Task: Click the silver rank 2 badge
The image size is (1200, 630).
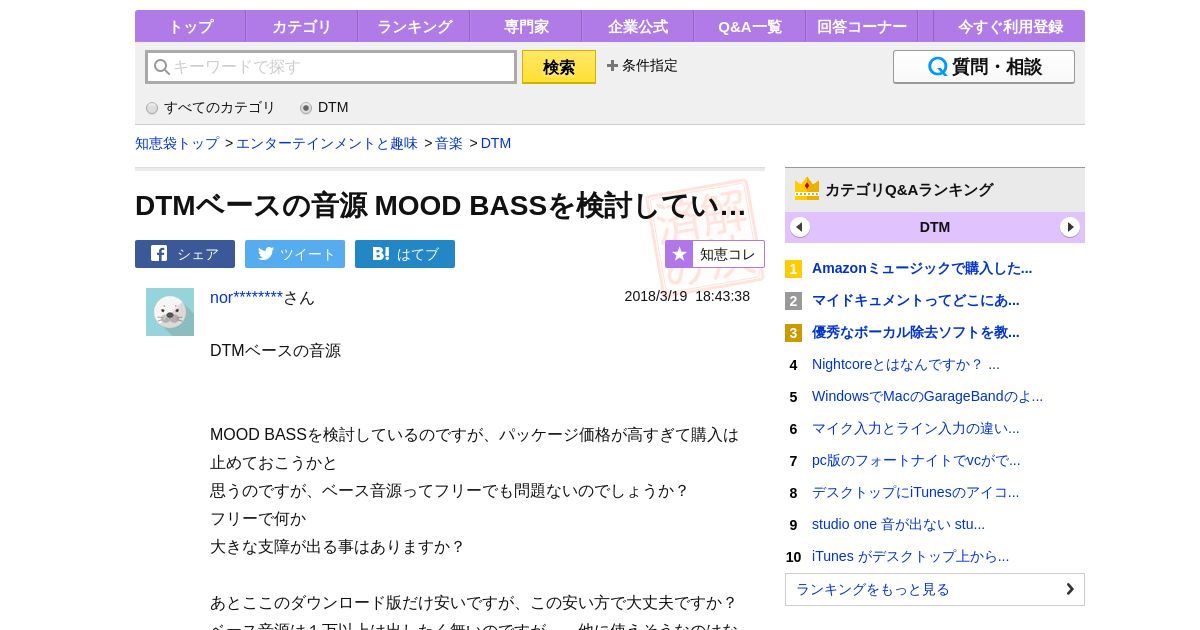Action: [x=793, y=301]
